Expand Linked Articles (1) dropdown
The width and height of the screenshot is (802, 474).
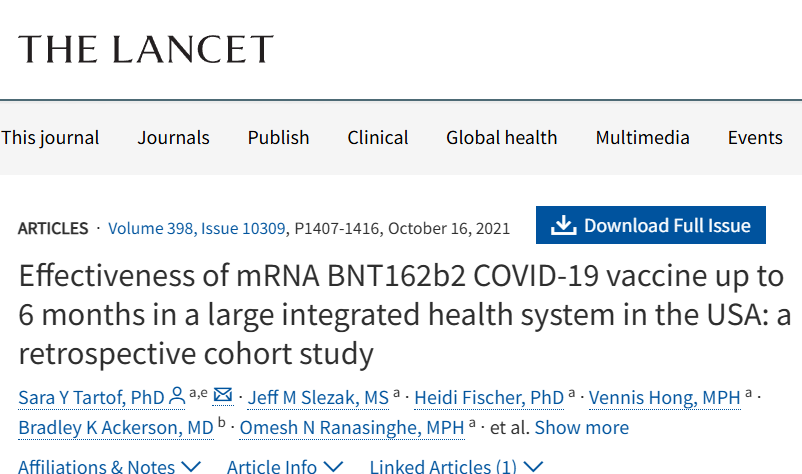pyautogui.click(x=456, y=466)
